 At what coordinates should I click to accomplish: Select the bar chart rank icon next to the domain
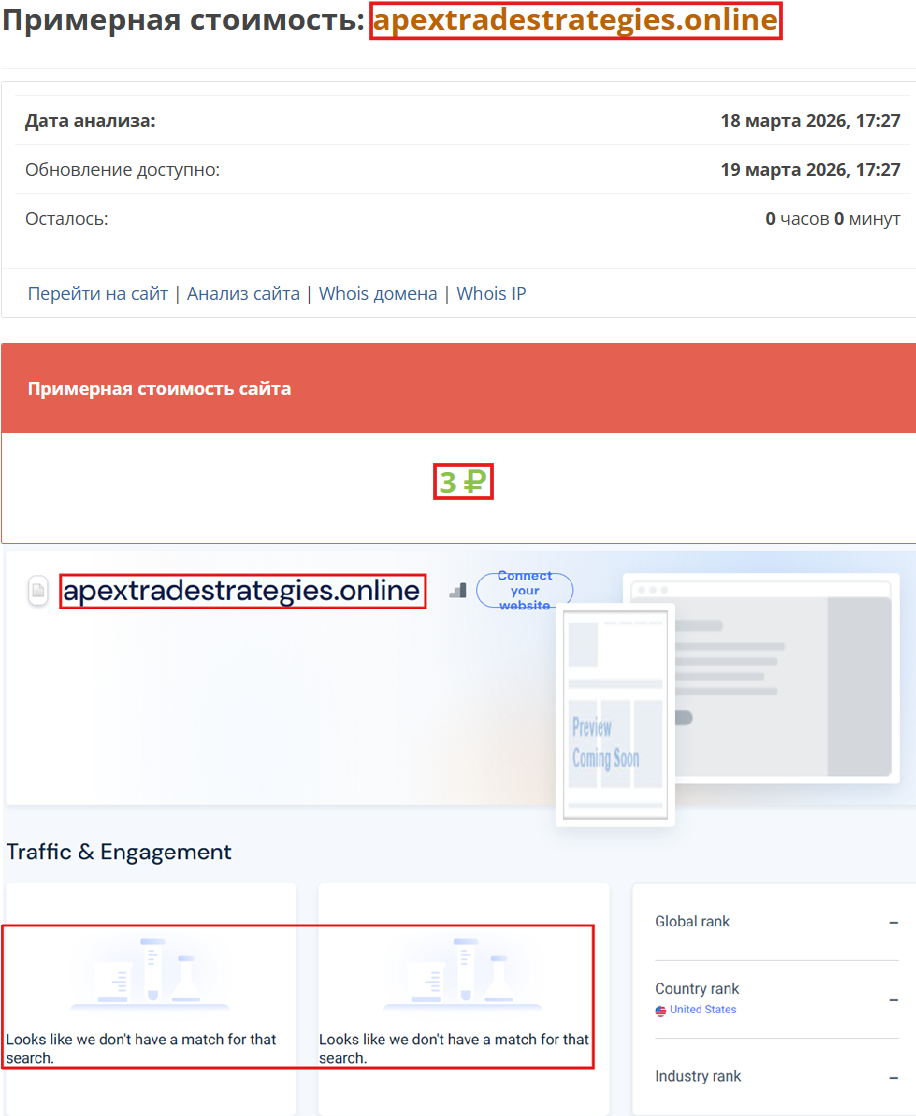(x=458, y=591)
